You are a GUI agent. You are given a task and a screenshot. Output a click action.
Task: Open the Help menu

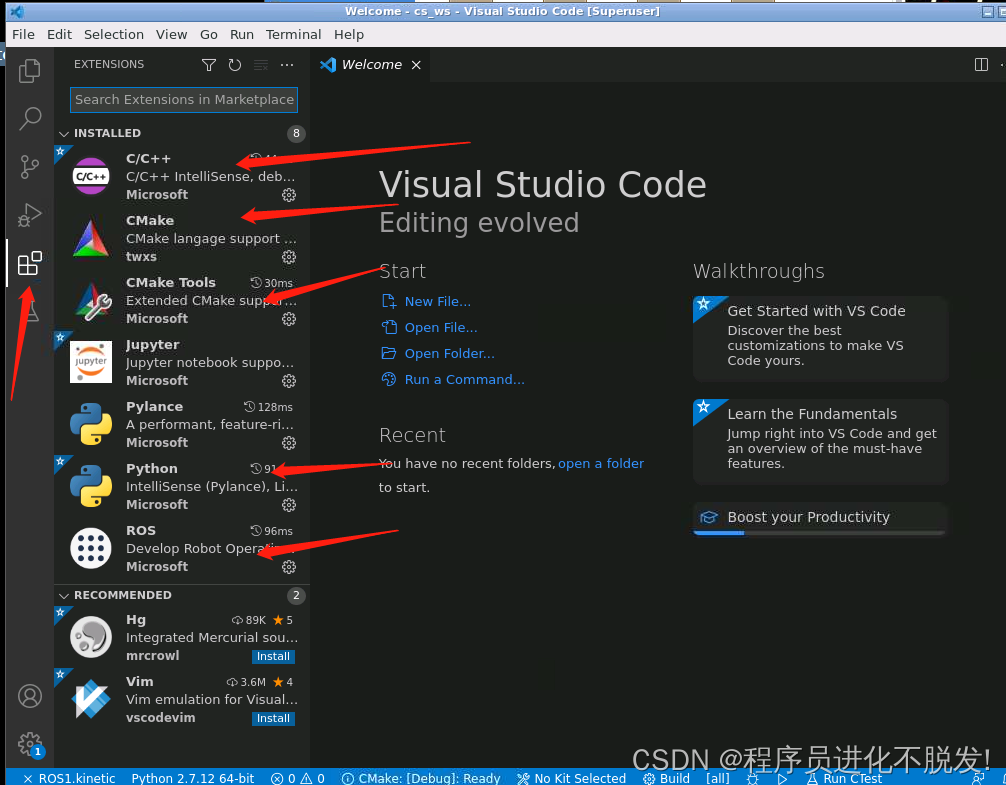348,35
